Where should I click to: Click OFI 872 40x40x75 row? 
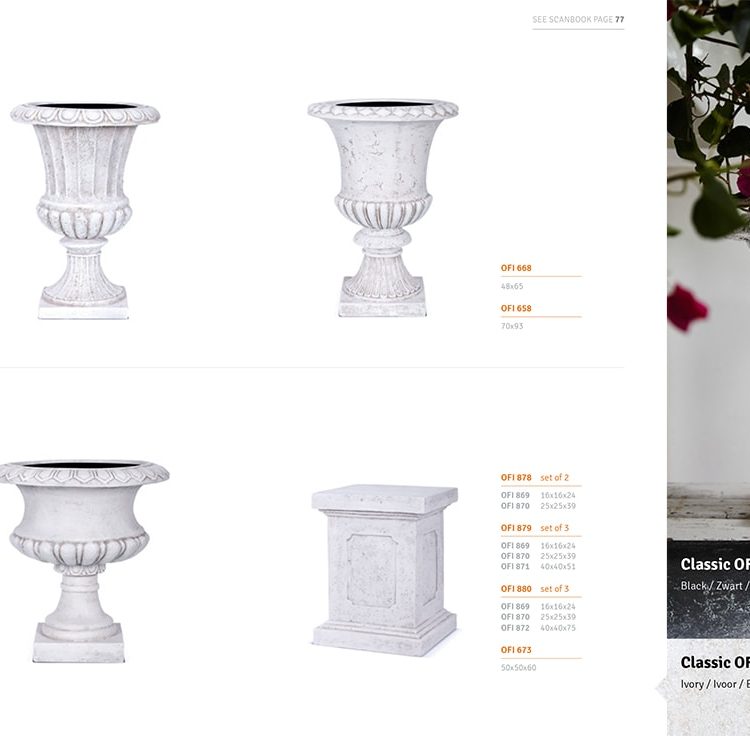[538, 628]
